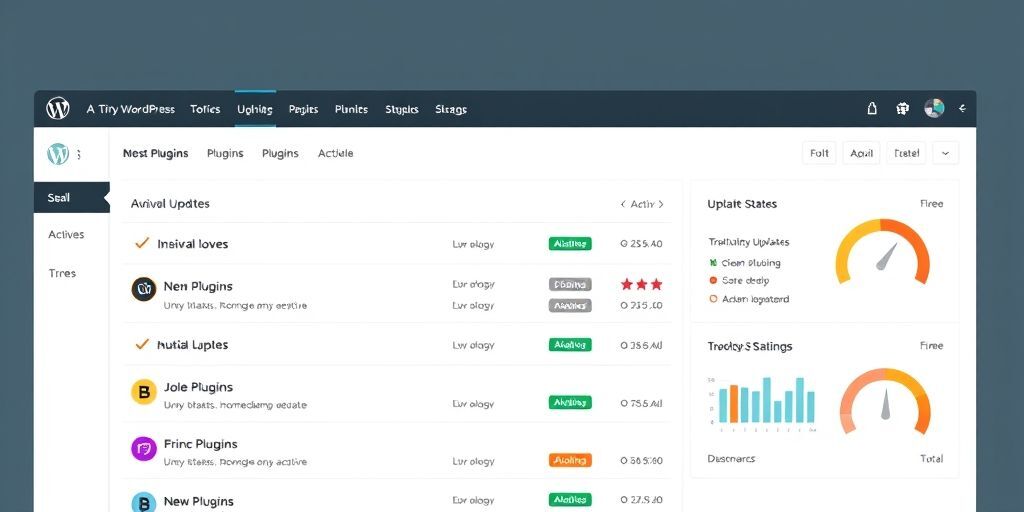1024x512 pixels.
Task: Click the Aouil button
Action: coord(861,153)
